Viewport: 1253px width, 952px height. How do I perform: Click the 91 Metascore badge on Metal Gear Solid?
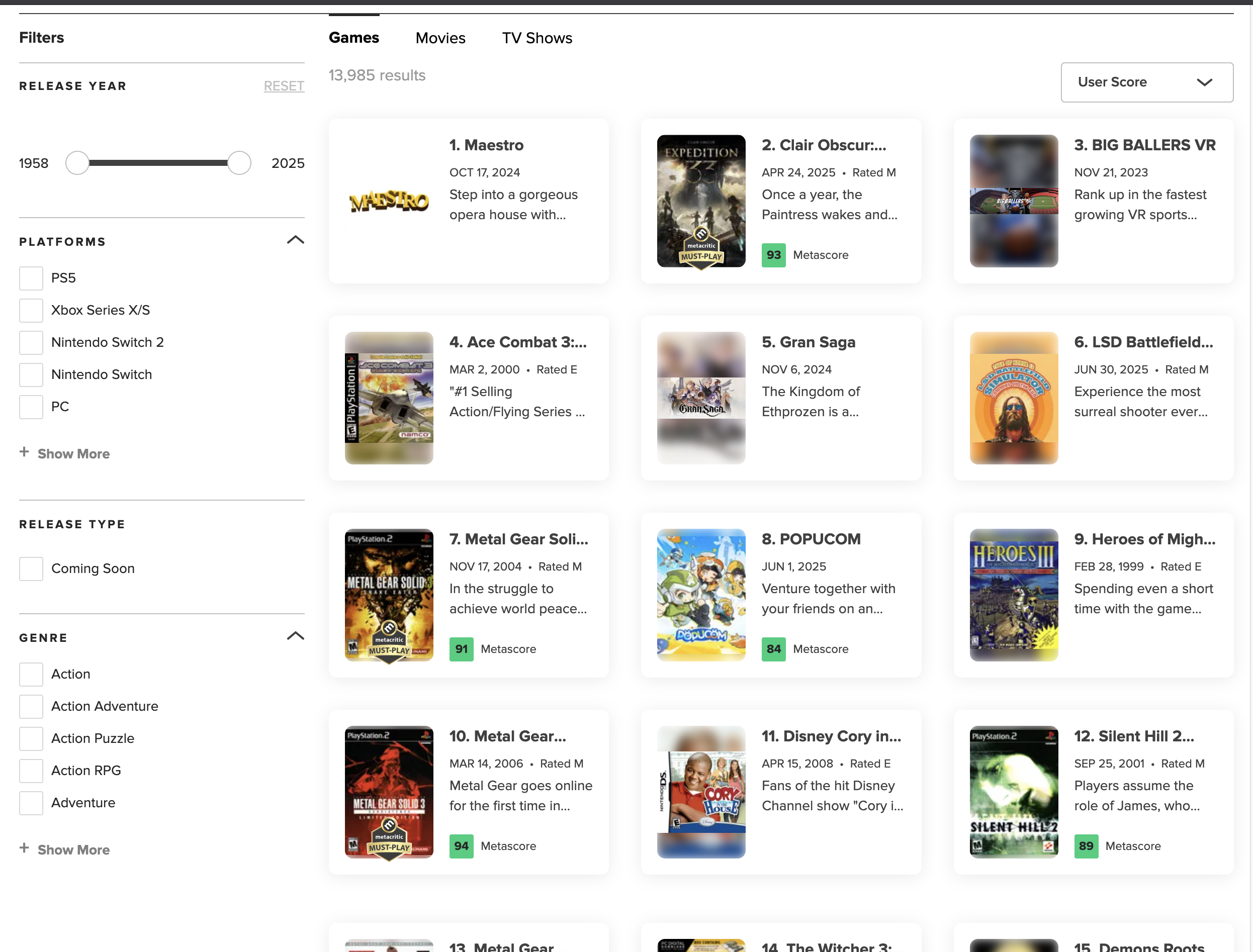point(461,649)
